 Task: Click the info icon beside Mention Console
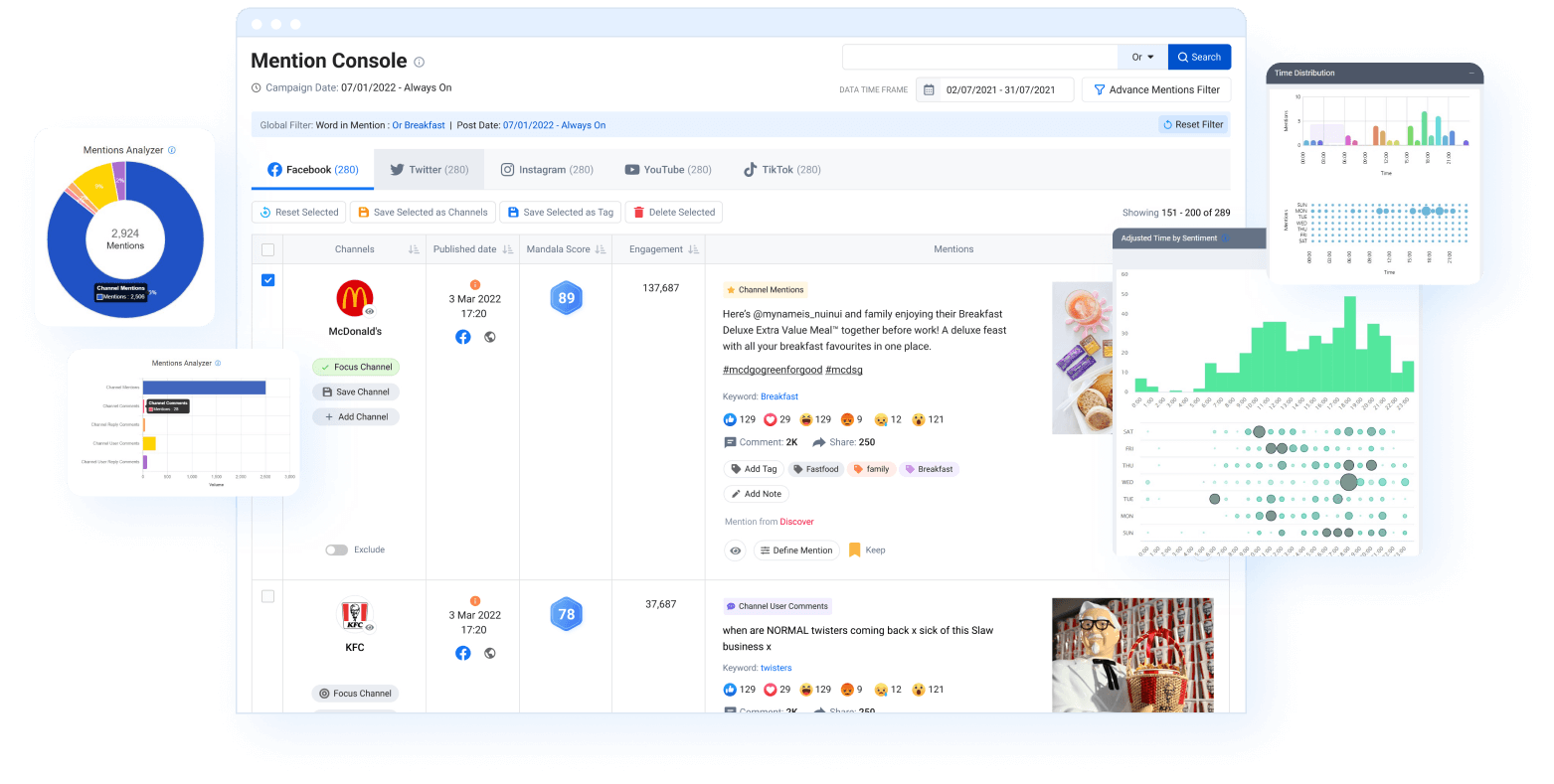[x=419, y=62]
